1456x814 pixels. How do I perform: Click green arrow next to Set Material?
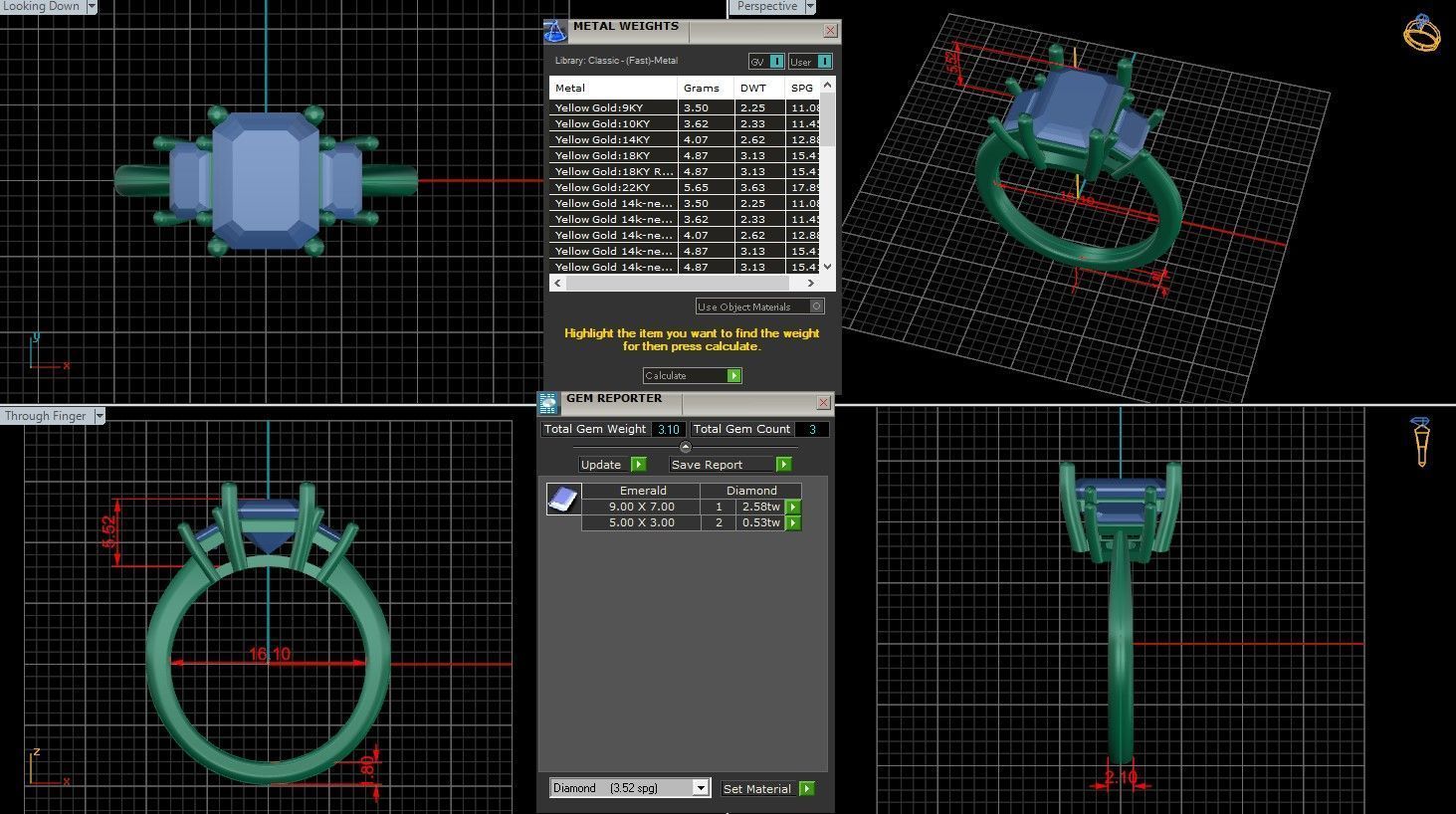coord(807,788)
